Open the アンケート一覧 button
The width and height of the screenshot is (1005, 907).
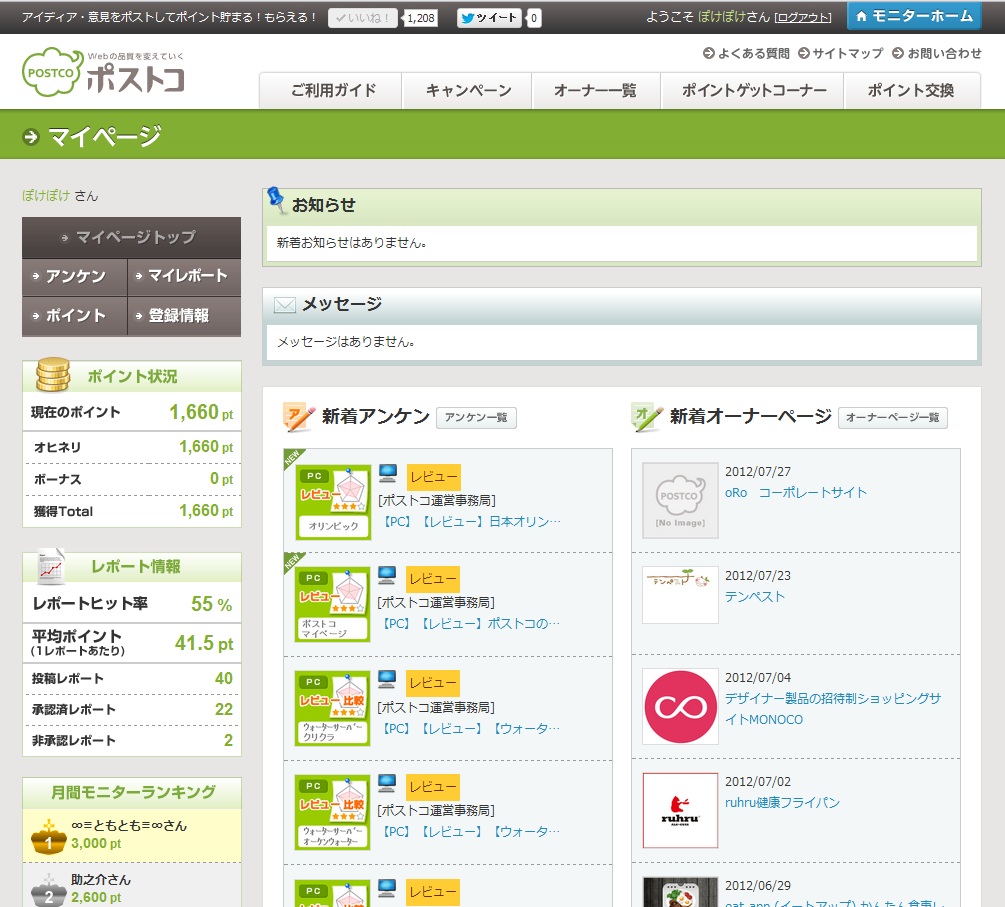[476, 418]
